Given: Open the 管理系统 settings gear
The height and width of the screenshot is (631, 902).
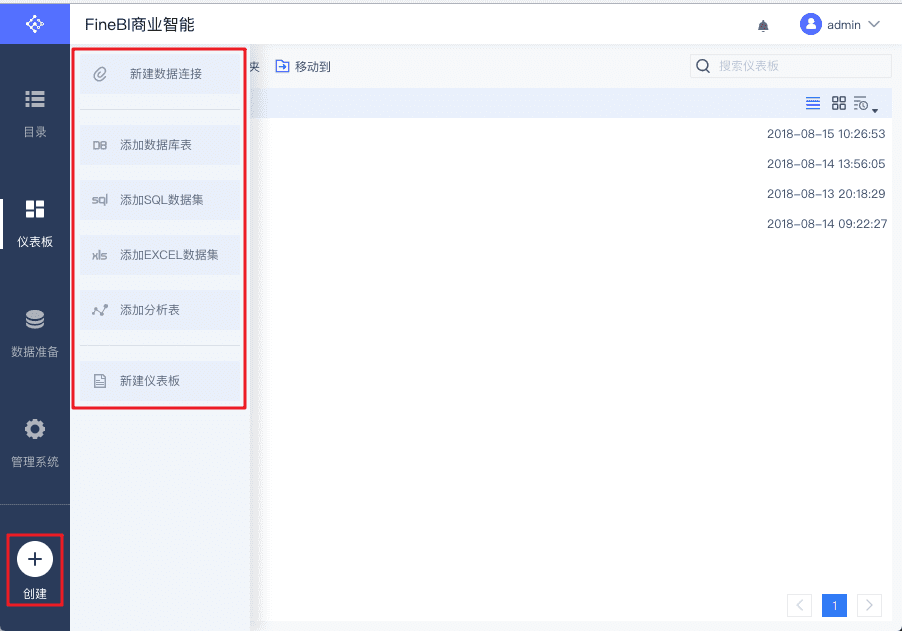Looking at the screenshot, I should [35, 443].
